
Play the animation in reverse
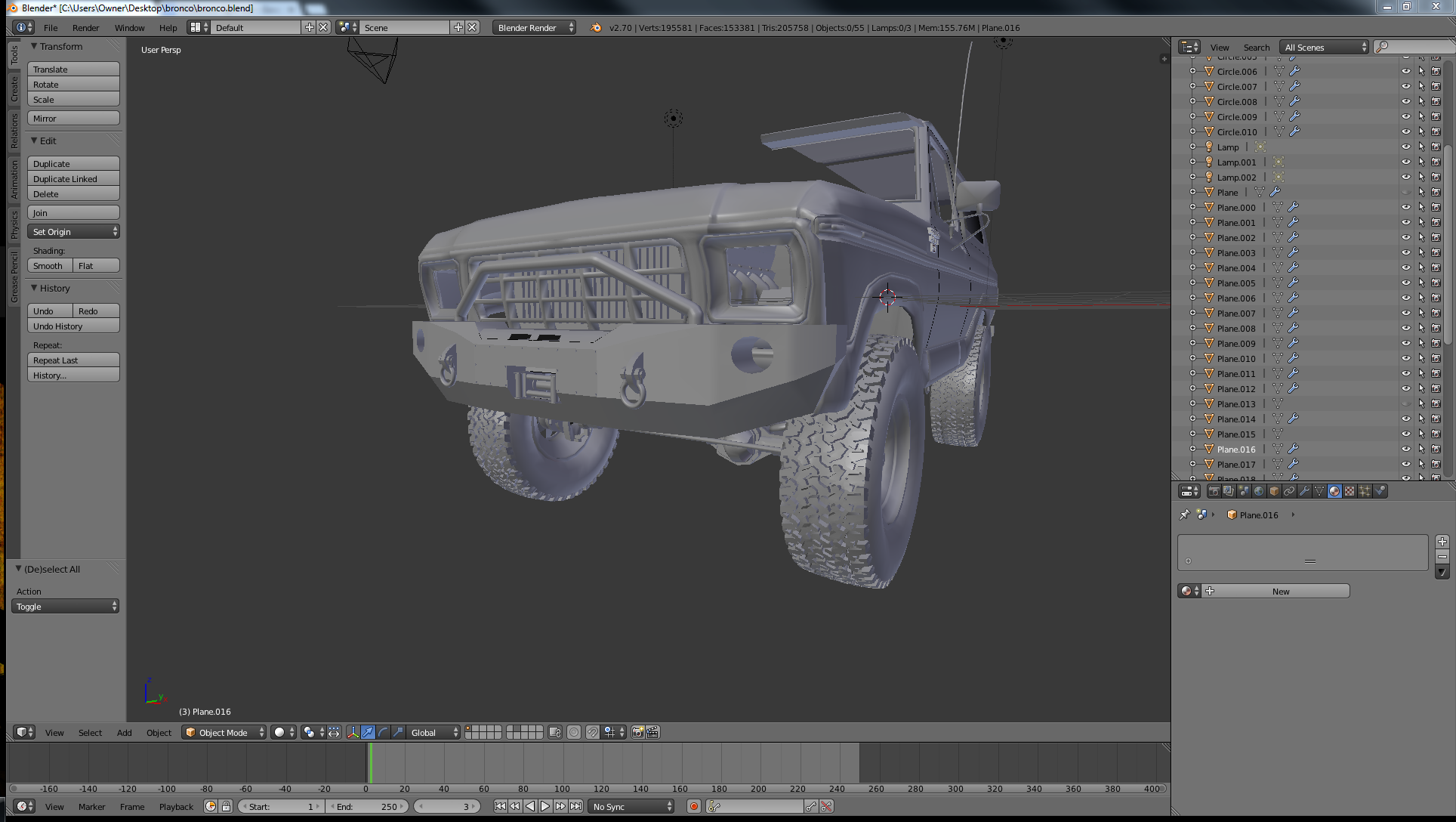point(530,806)
